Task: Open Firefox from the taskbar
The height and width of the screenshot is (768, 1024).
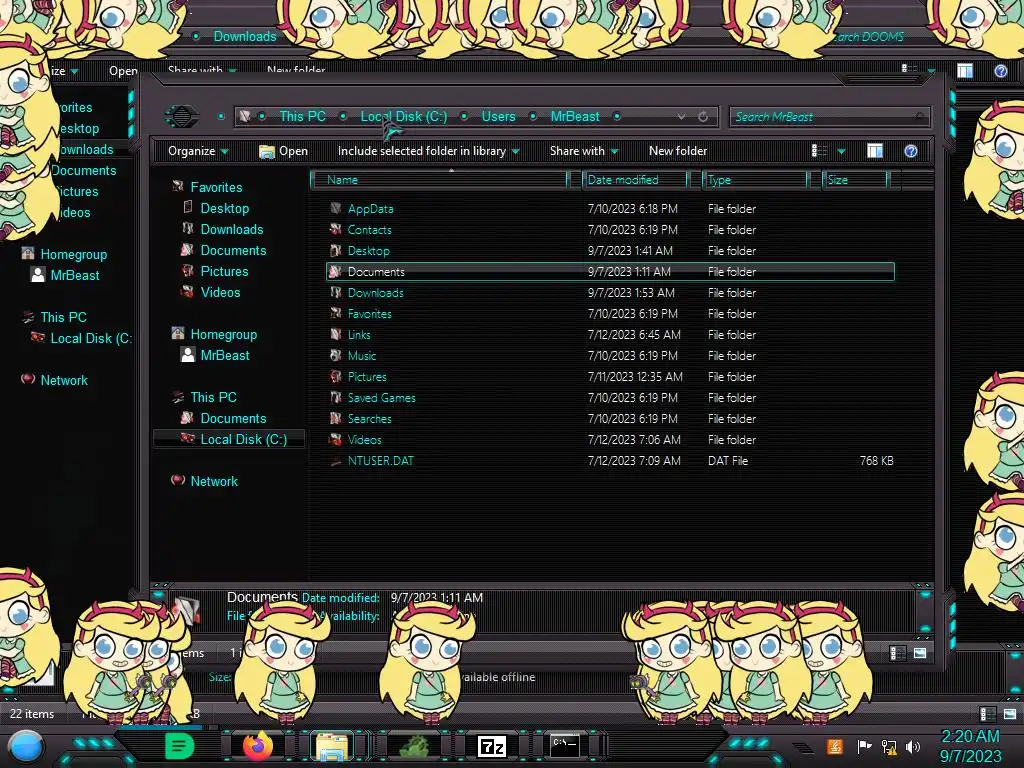Action: pyautogui.click(x=257, y=746)
